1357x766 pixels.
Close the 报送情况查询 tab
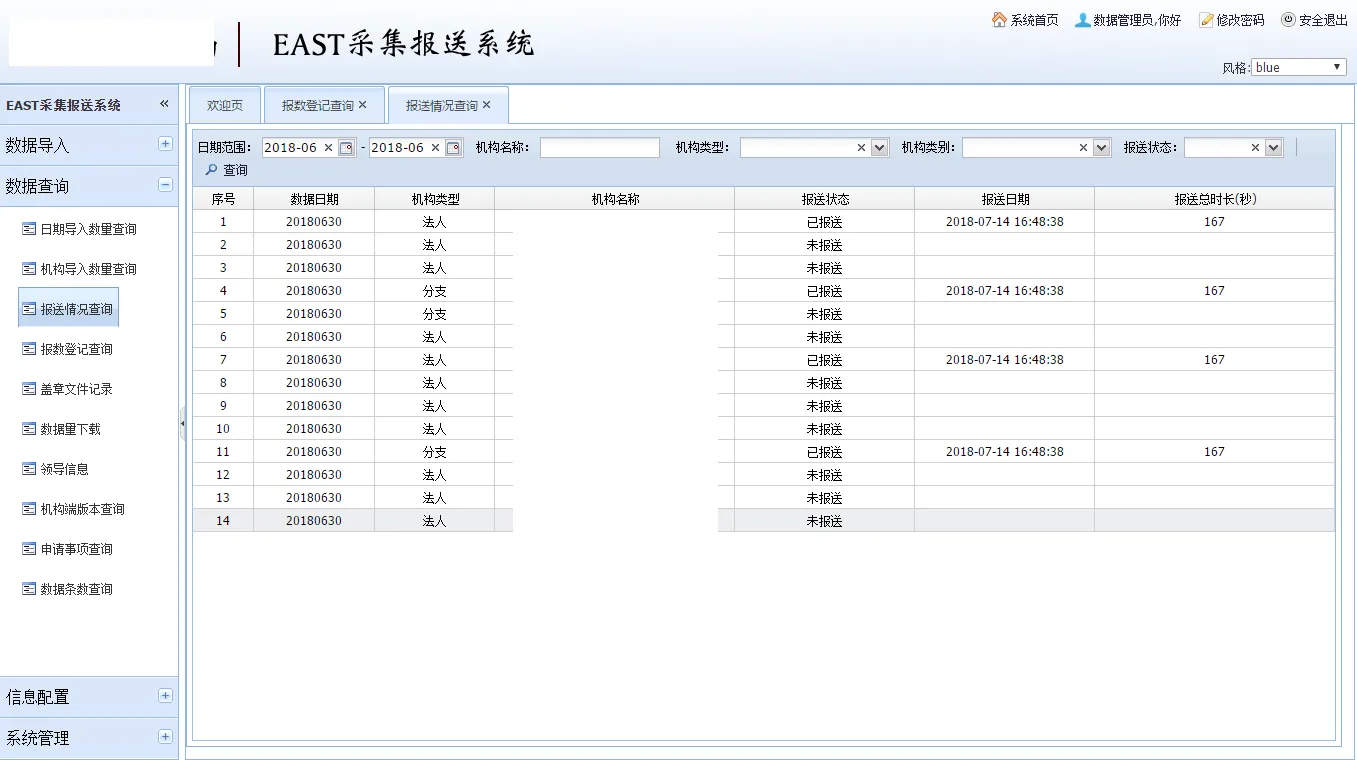coord(487,105)
